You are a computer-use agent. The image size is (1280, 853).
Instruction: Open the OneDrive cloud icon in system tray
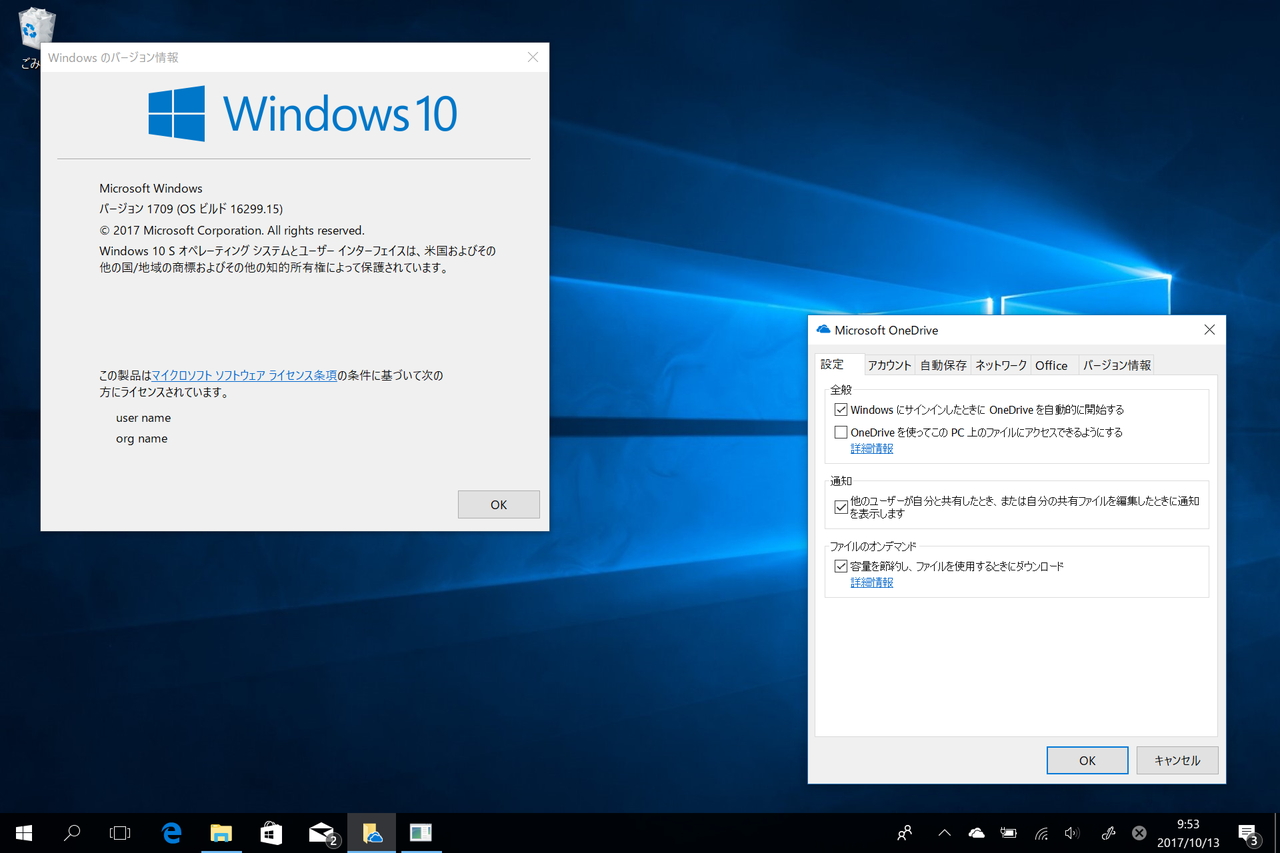point(976,832)
